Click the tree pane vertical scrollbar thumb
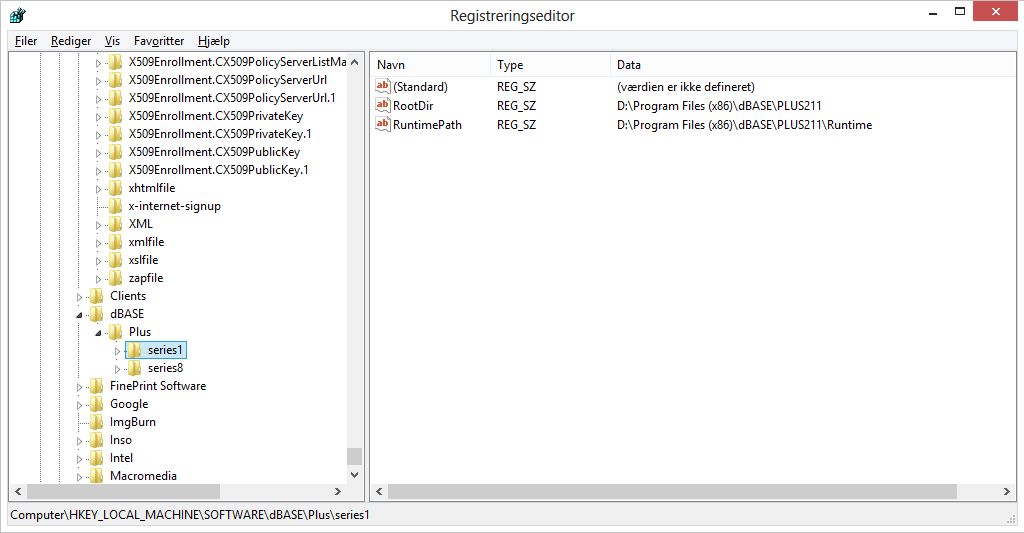 pos(355,457)
